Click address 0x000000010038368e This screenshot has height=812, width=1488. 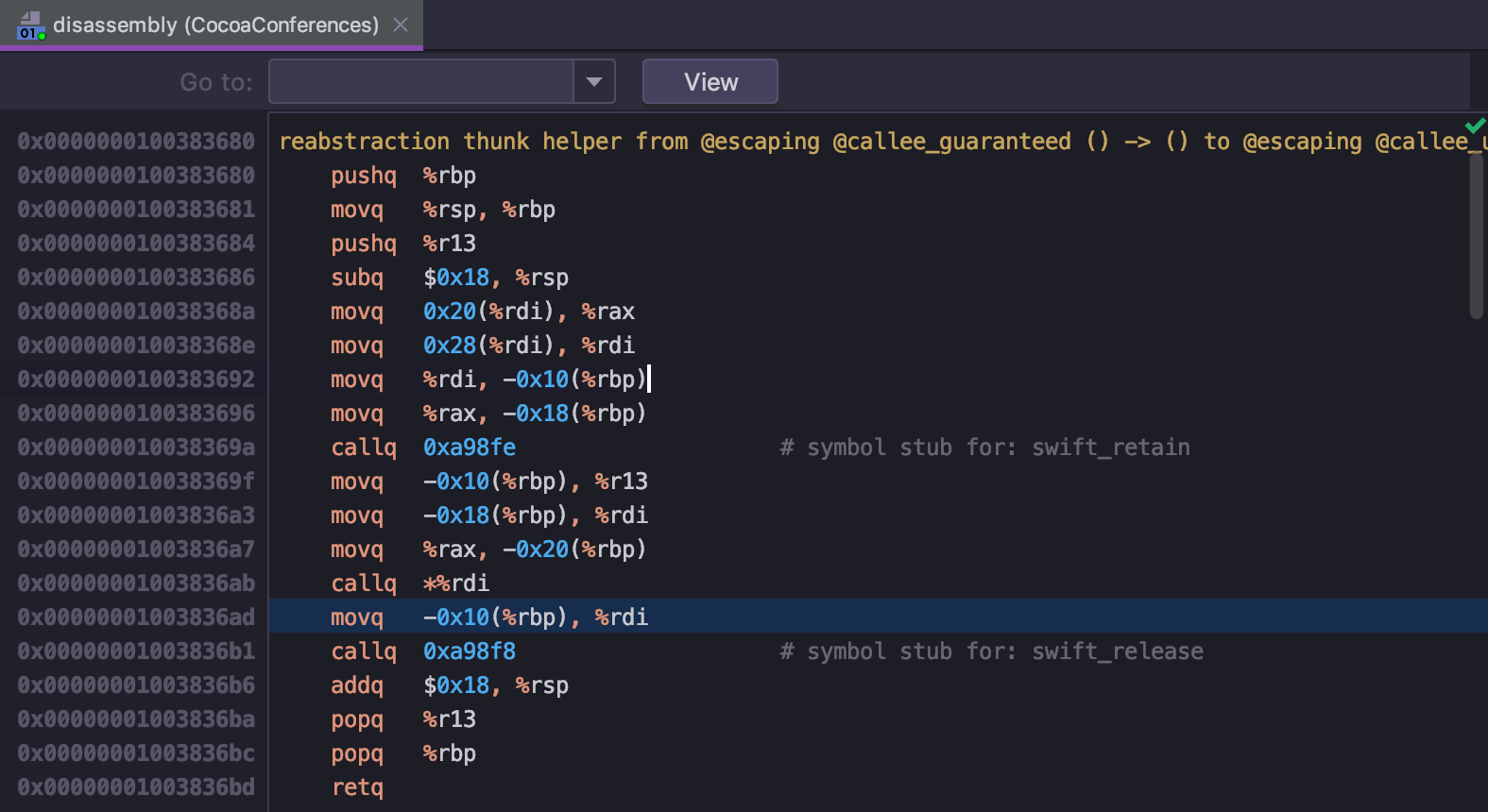[136, 346]
